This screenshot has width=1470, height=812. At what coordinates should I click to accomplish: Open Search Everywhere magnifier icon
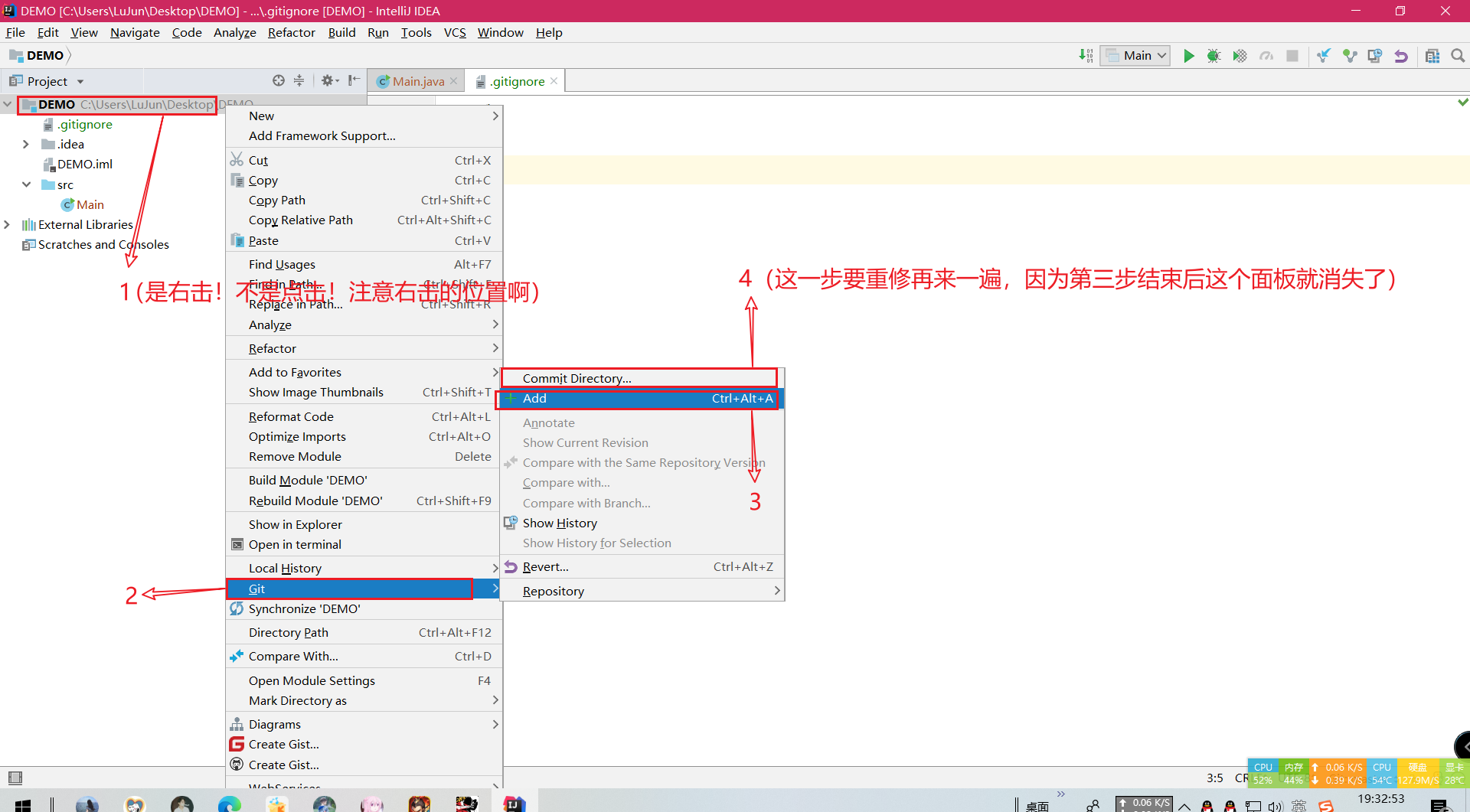[x=1458, y=55]
